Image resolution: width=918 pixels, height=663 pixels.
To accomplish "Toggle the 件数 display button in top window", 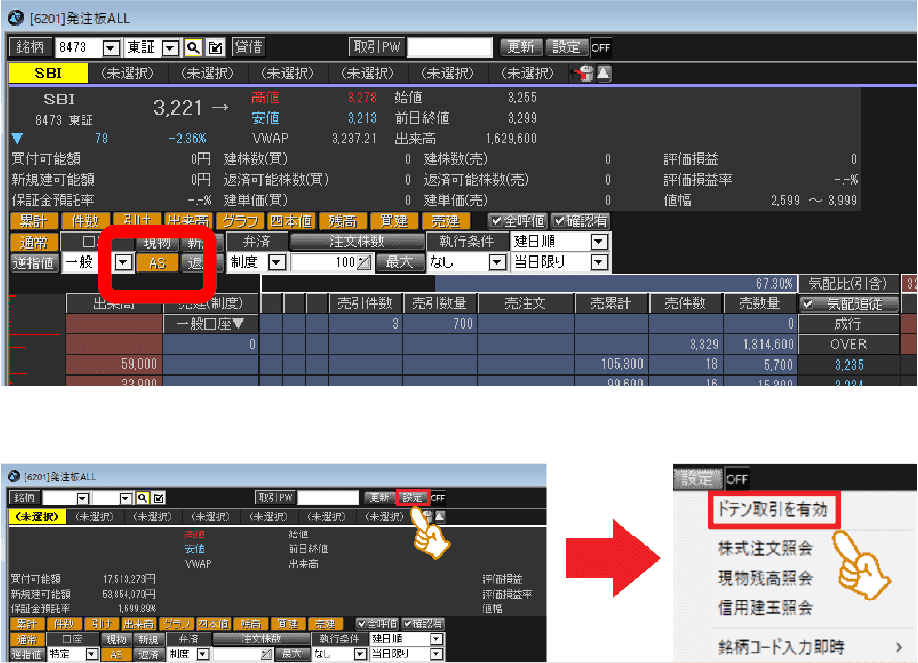I will tap(85, 221).
